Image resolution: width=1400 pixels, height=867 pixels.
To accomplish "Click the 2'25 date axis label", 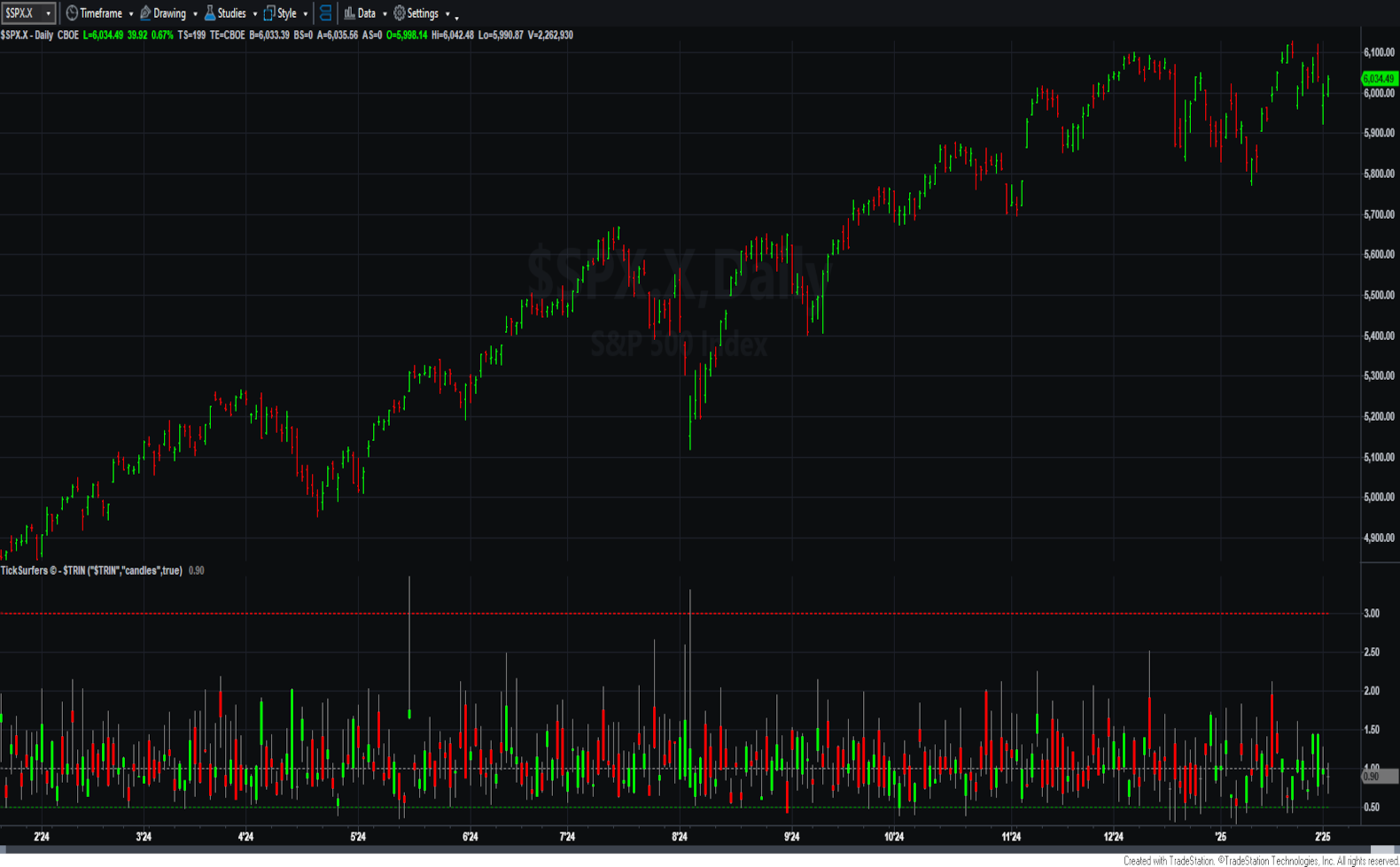I will click(x=1323, y=837).
